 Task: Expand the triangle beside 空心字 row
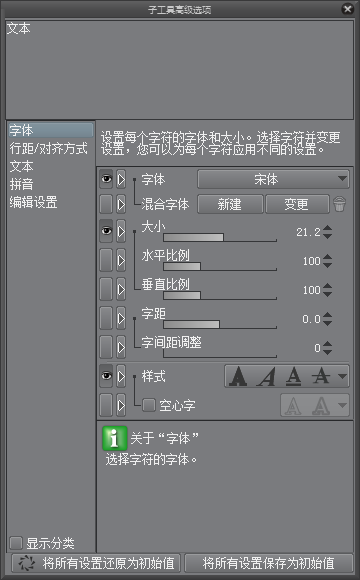[121, 405]
